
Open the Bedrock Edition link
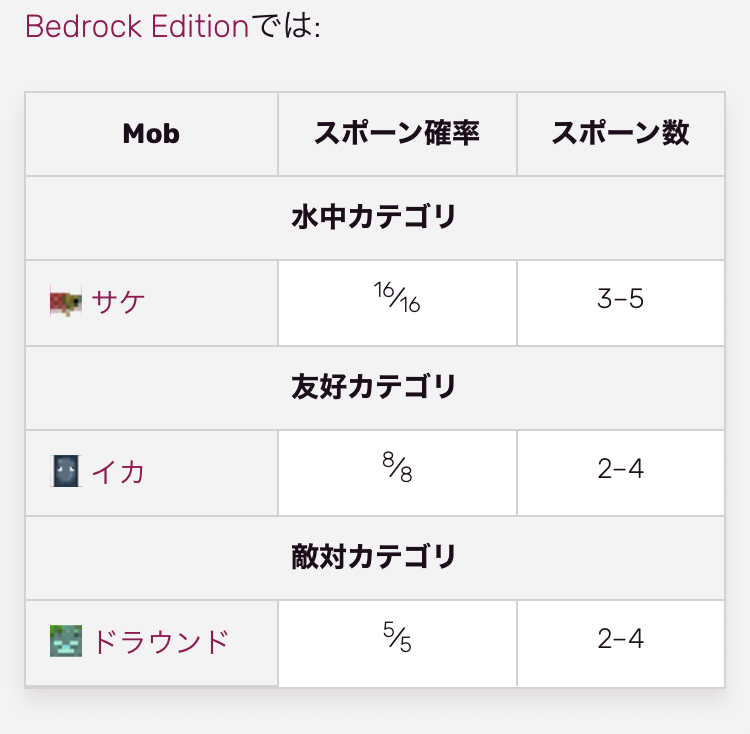[x=137, y=26]
